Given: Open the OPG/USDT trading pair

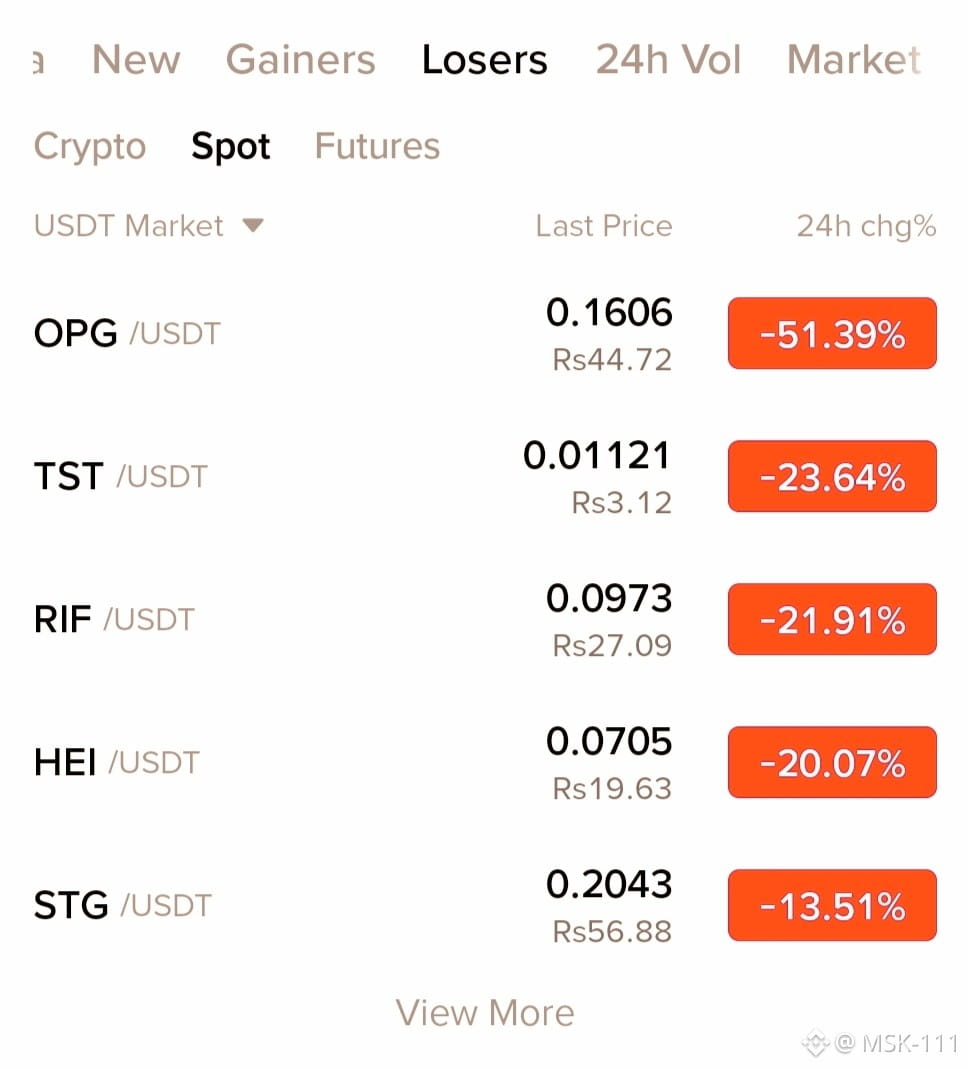Looking at the screenshot, I should pyautogui.click(x=485, y=333).
